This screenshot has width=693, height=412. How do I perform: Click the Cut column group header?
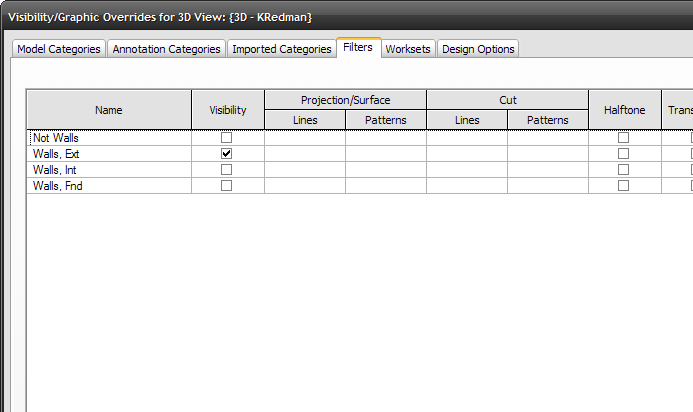[x=507, y=100]
